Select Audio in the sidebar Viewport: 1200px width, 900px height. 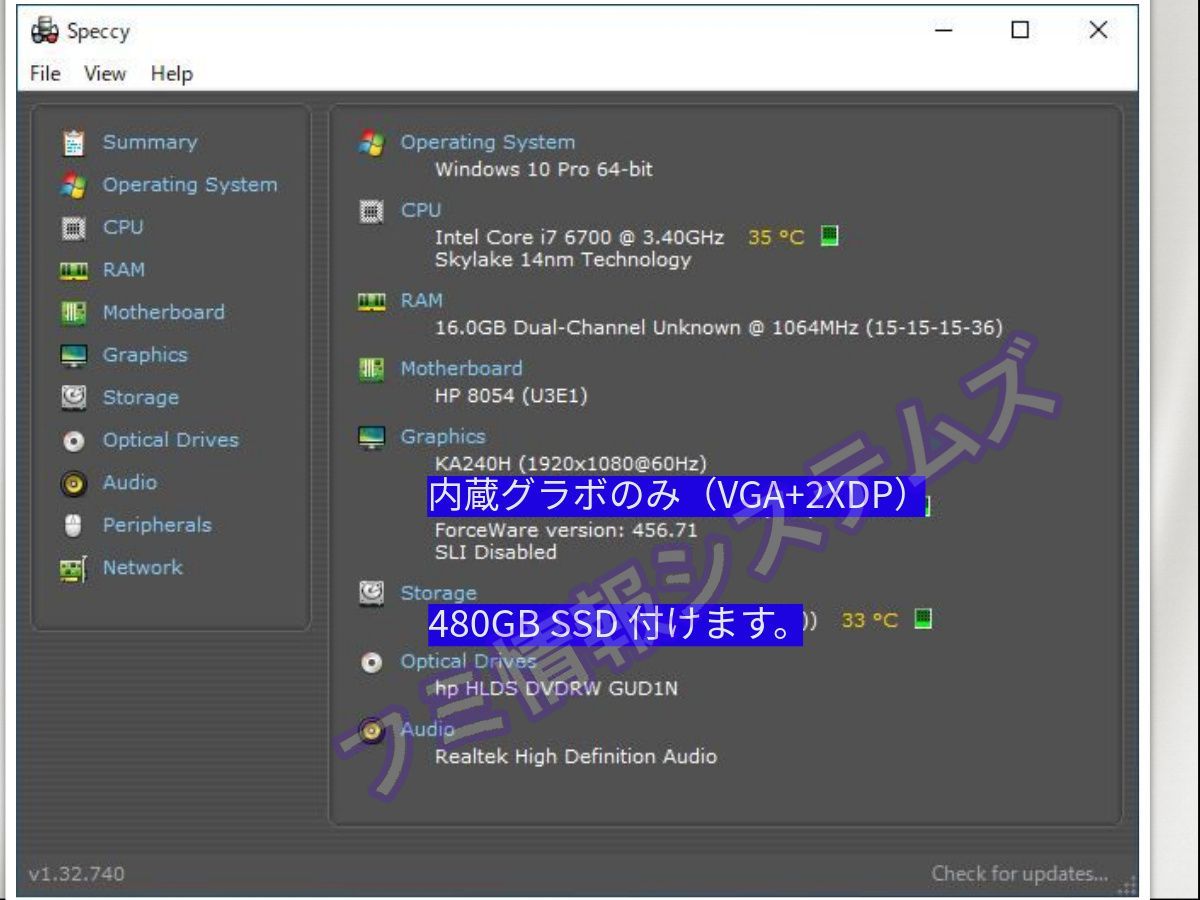coord(130,482)
